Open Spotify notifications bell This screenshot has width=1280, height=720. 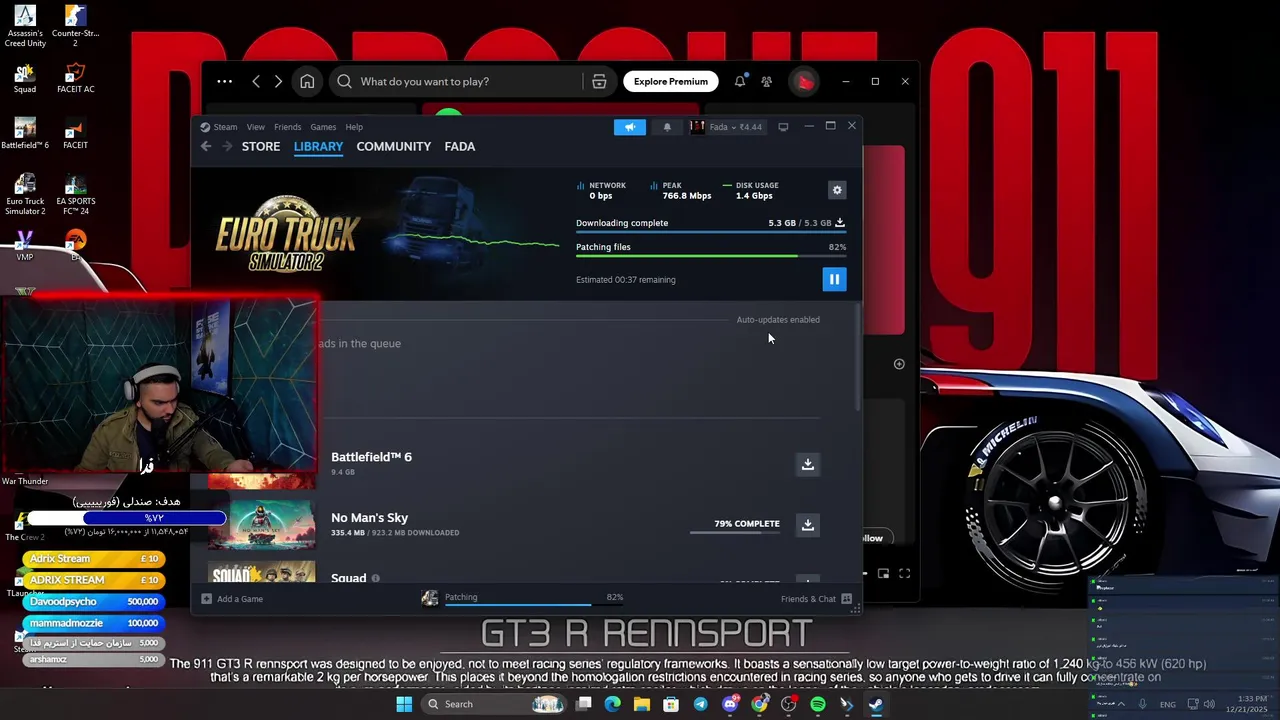click(740, 82)
